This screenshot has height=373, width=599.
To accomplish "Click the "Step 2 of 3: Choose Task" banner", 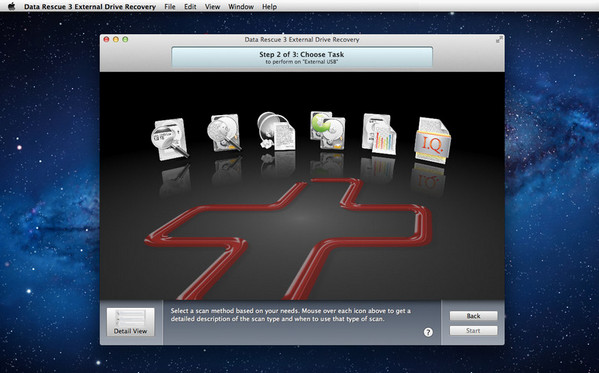I will click(x=302, y=57).
